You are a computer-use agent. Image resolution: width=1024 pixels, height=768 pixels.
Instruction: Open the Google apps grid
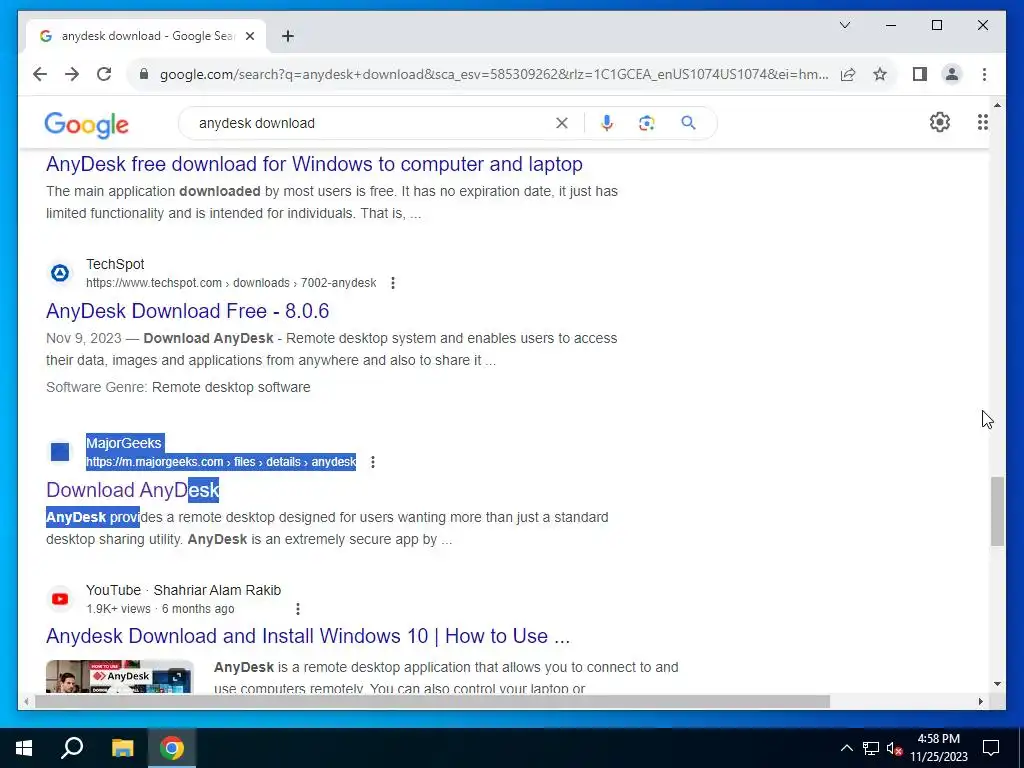[x=982, y=122]
